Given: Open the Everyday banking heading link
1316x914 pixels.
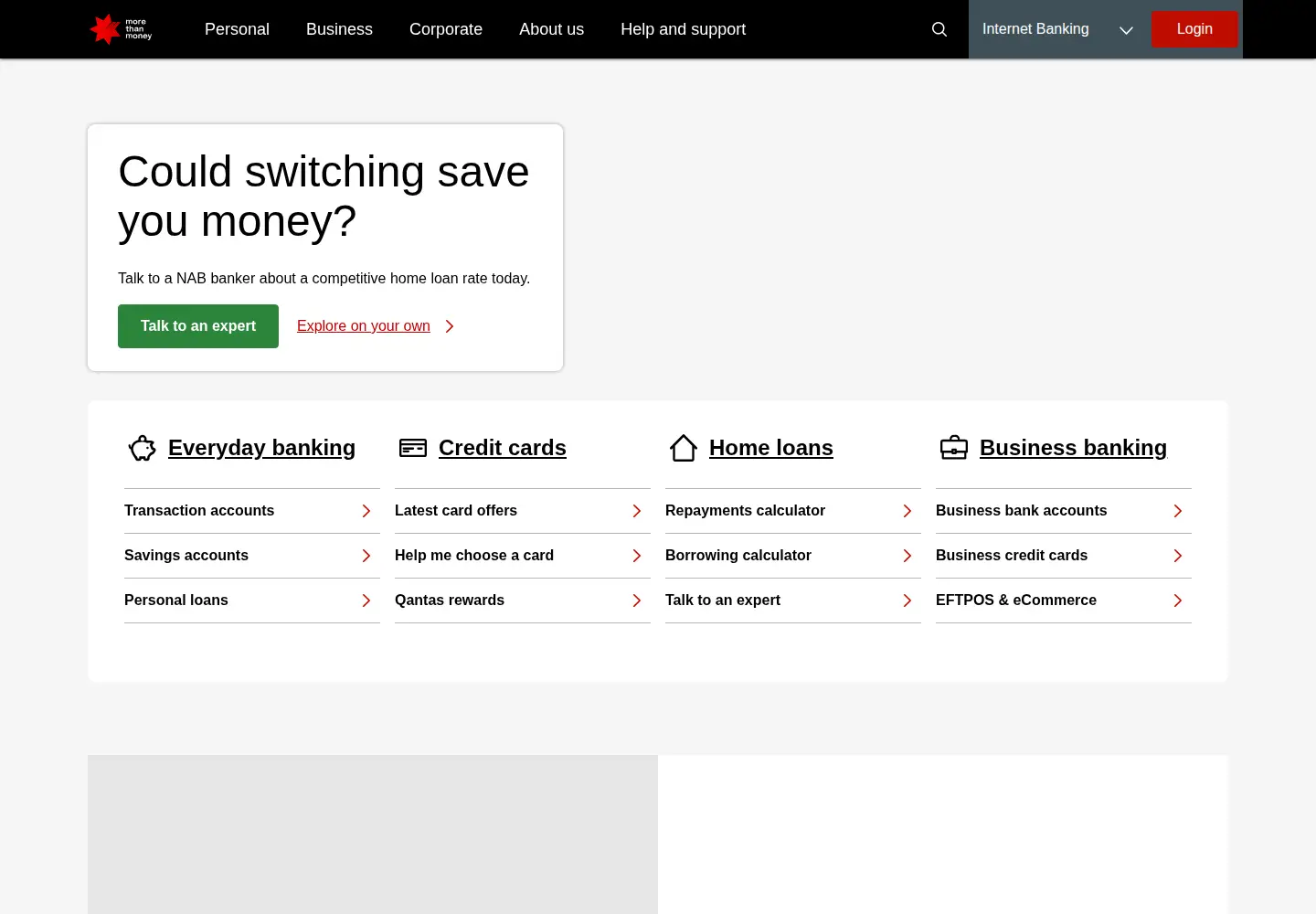Looking at the screenshot, I should click(x=261, y=448).
